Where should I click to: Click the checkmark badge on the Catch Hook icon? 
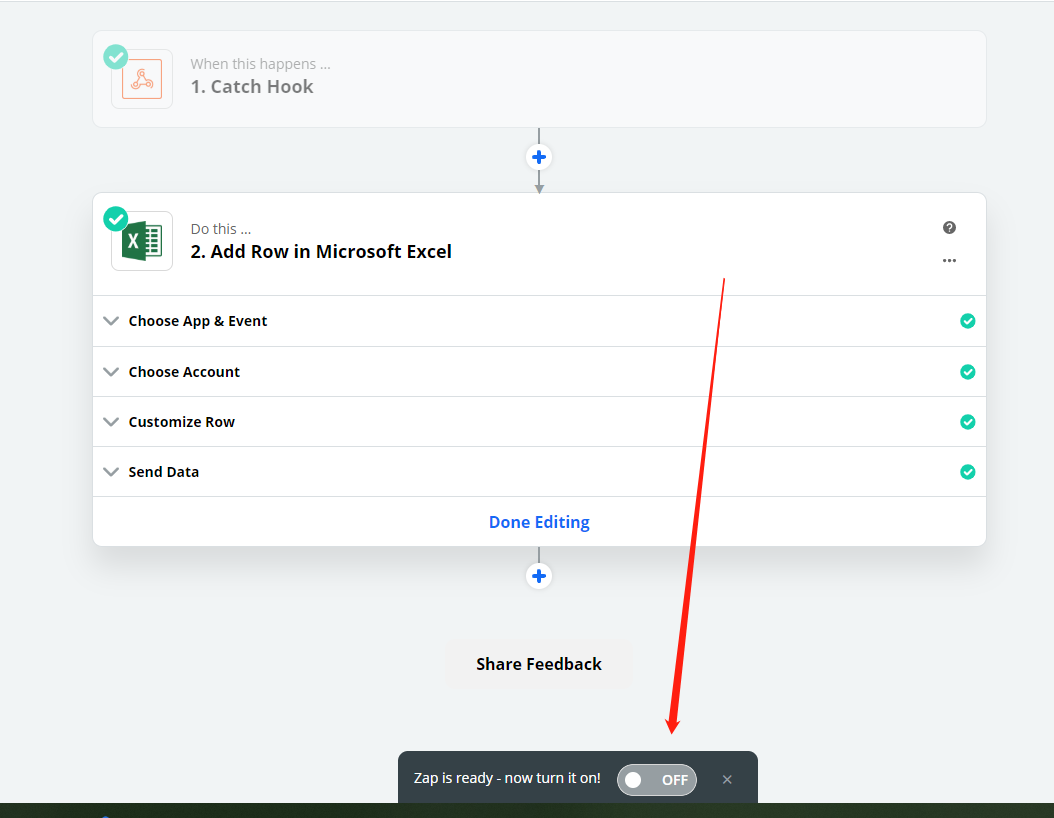tap(116, 57)
